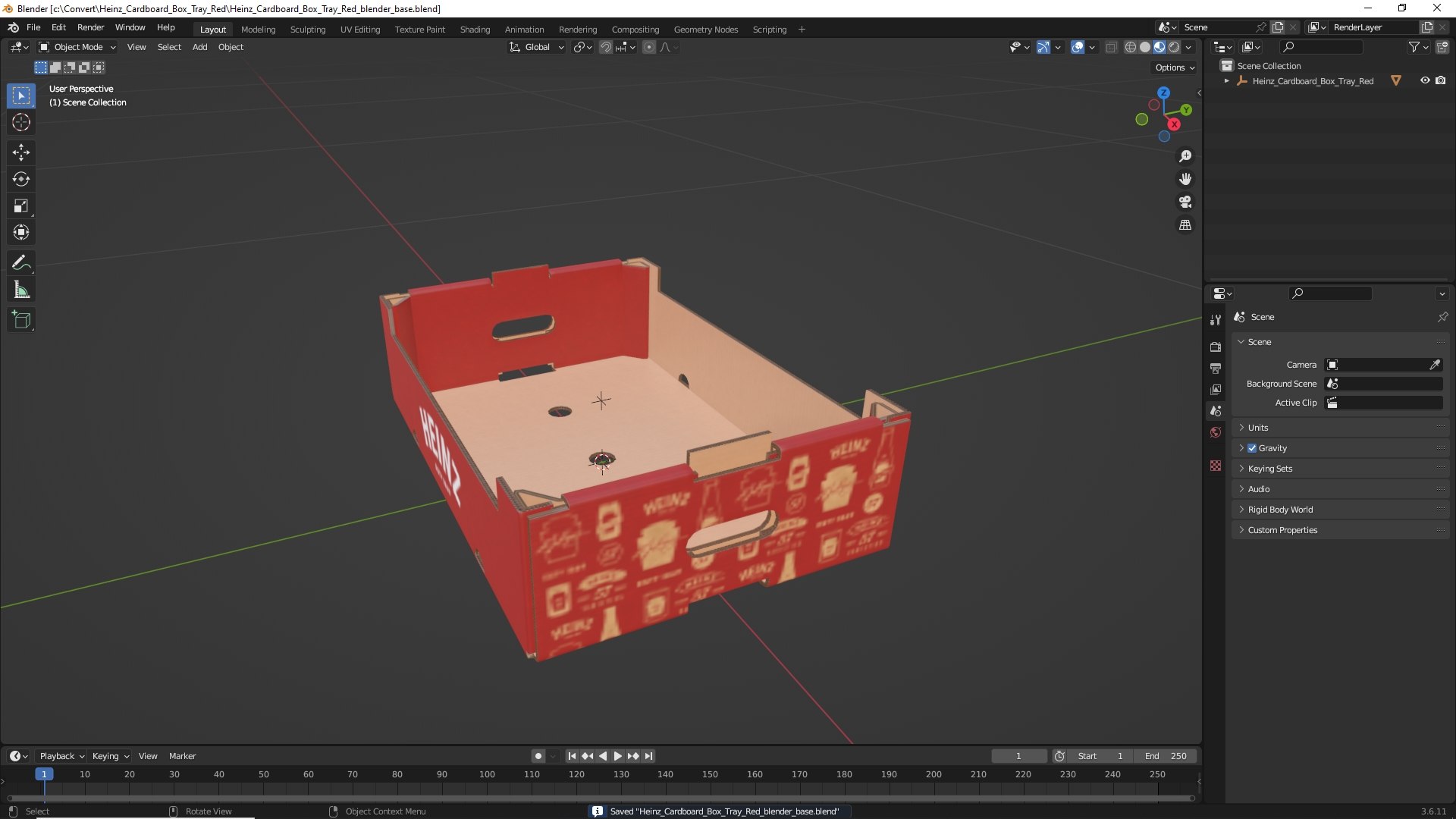This screenshot has width=1456, height=819.
Task: Choose the Add Cube tool
Action: point(21,320)
